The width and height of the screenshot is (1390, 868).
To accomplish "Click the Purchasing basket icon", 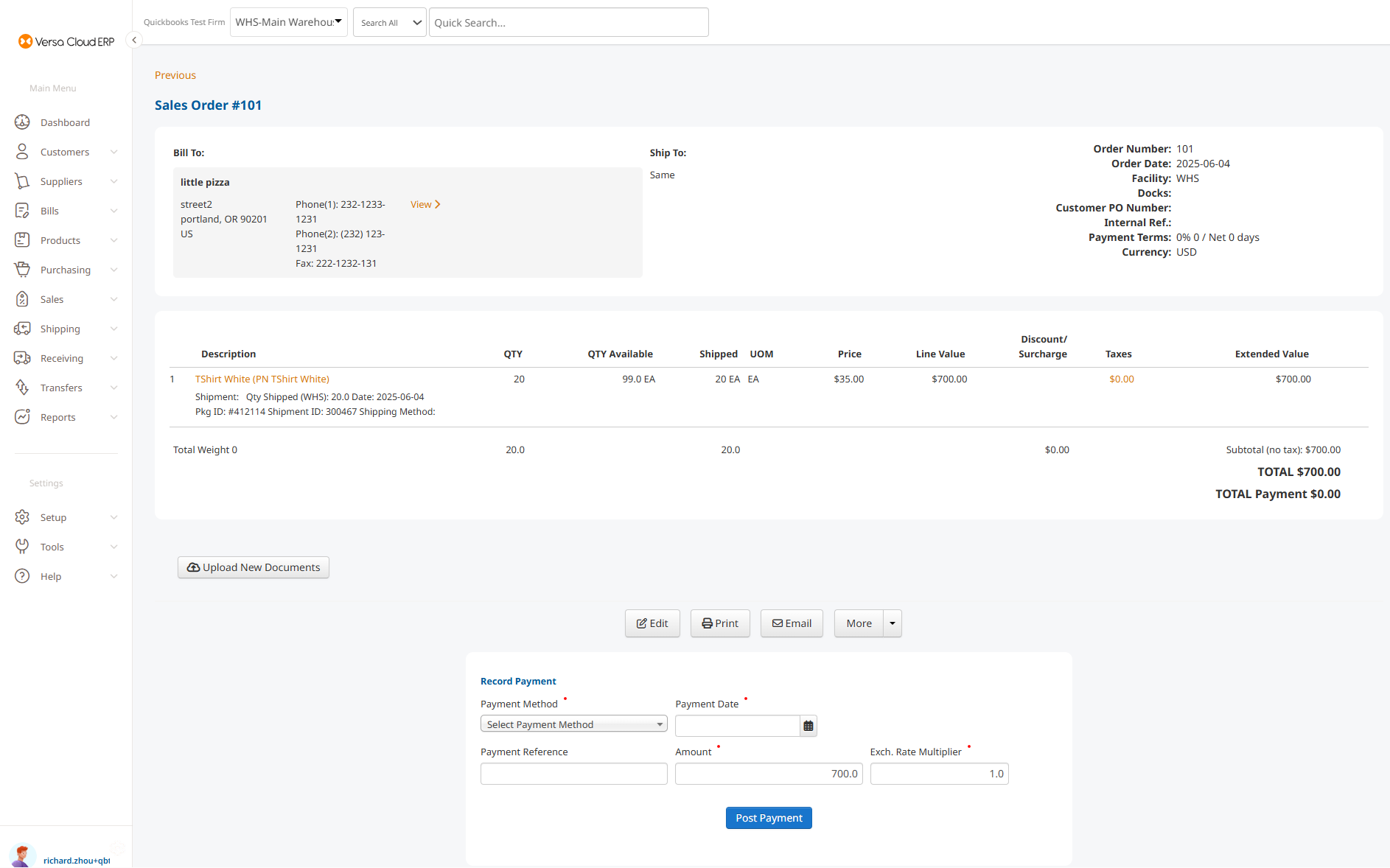I will coord(22,270).
